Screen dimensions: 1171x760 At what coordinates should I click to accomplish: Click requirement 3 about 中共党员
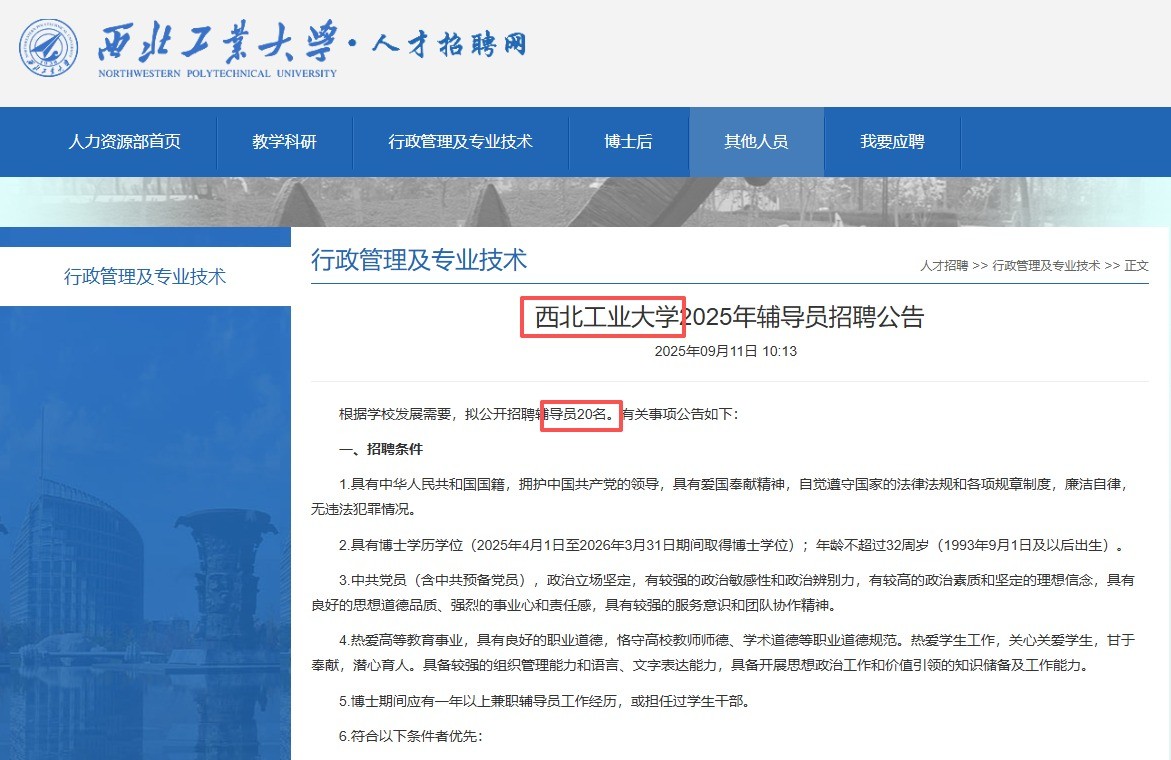723,593
